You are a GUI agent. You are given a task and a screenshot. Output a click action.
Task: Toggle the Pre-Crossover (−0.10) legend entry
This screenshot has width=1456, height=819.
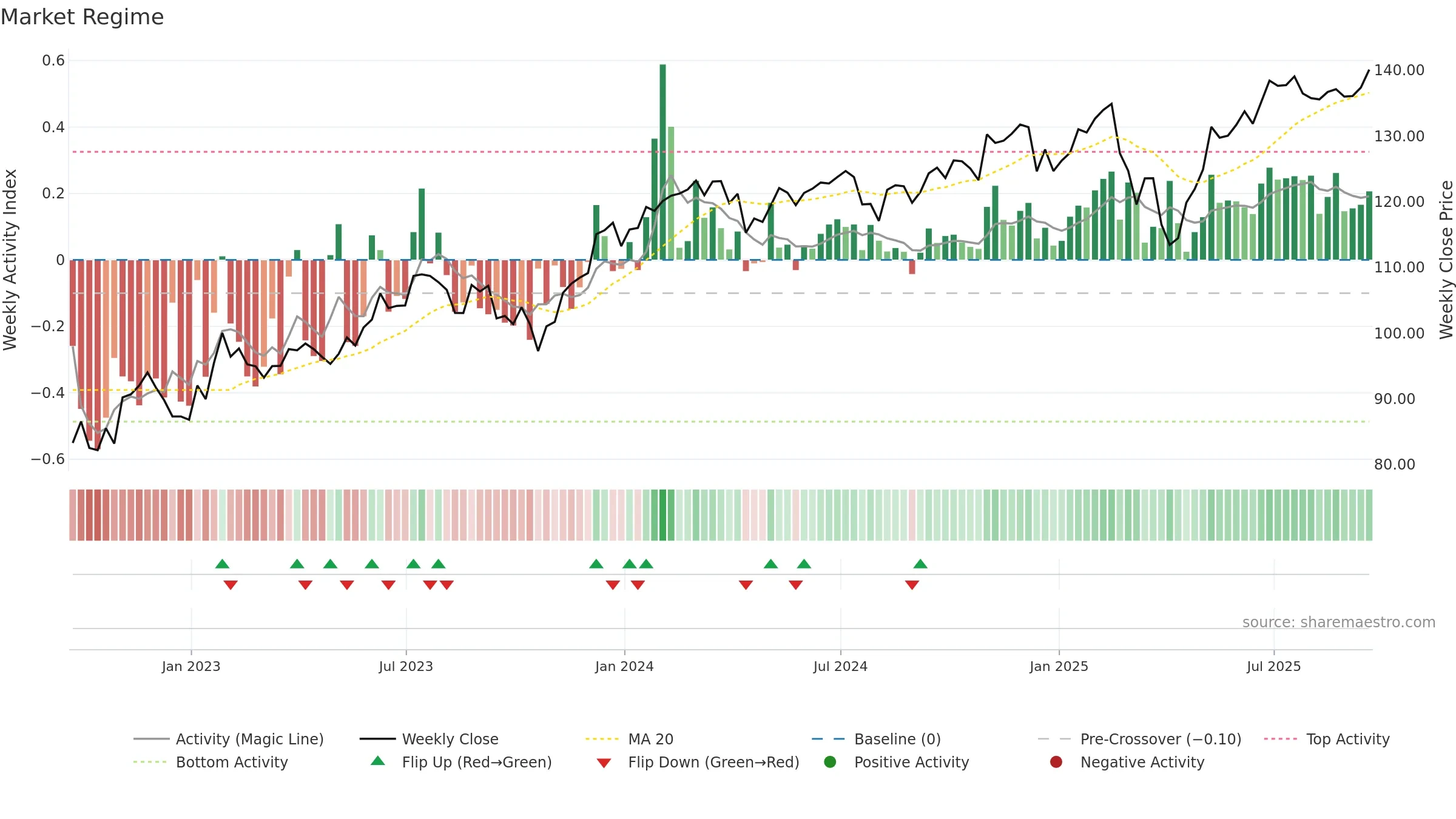(1140, 739)
